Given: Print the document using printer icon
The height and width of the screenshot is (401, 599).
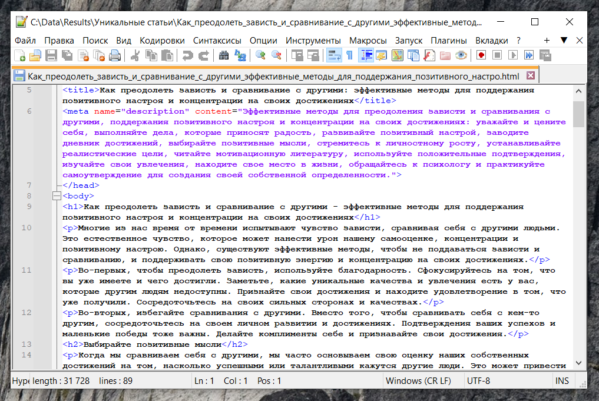Looking at the screenshot, I should coord(115,56).
